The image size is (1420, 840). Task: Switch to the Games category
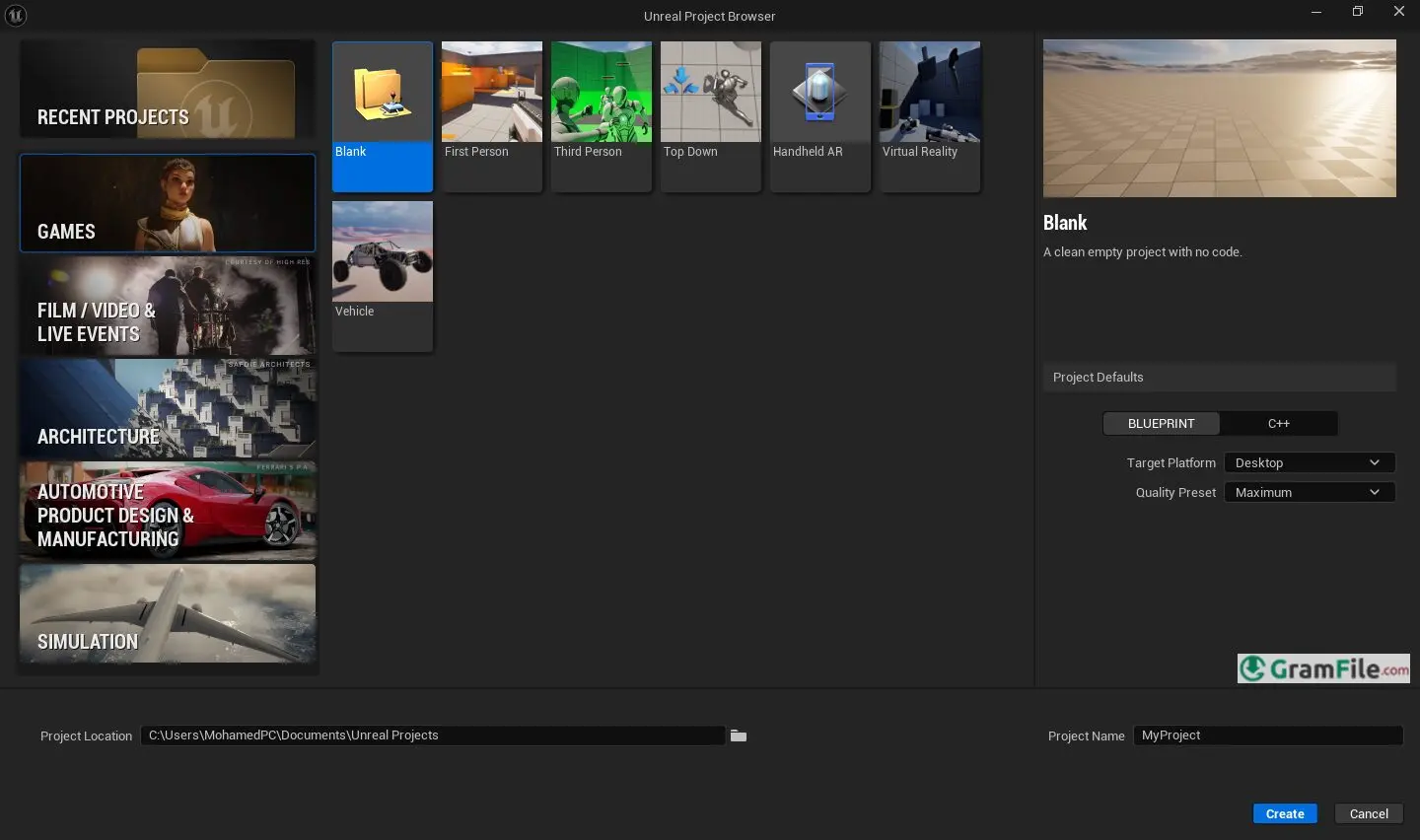[168, 203]
